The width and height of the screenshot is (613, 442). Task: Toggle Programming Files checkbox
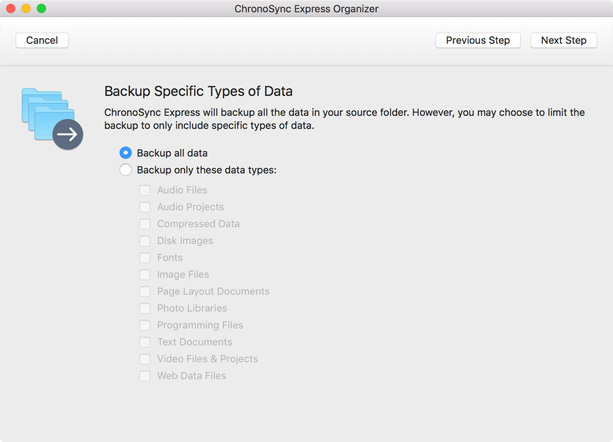(x=145, y=325)
